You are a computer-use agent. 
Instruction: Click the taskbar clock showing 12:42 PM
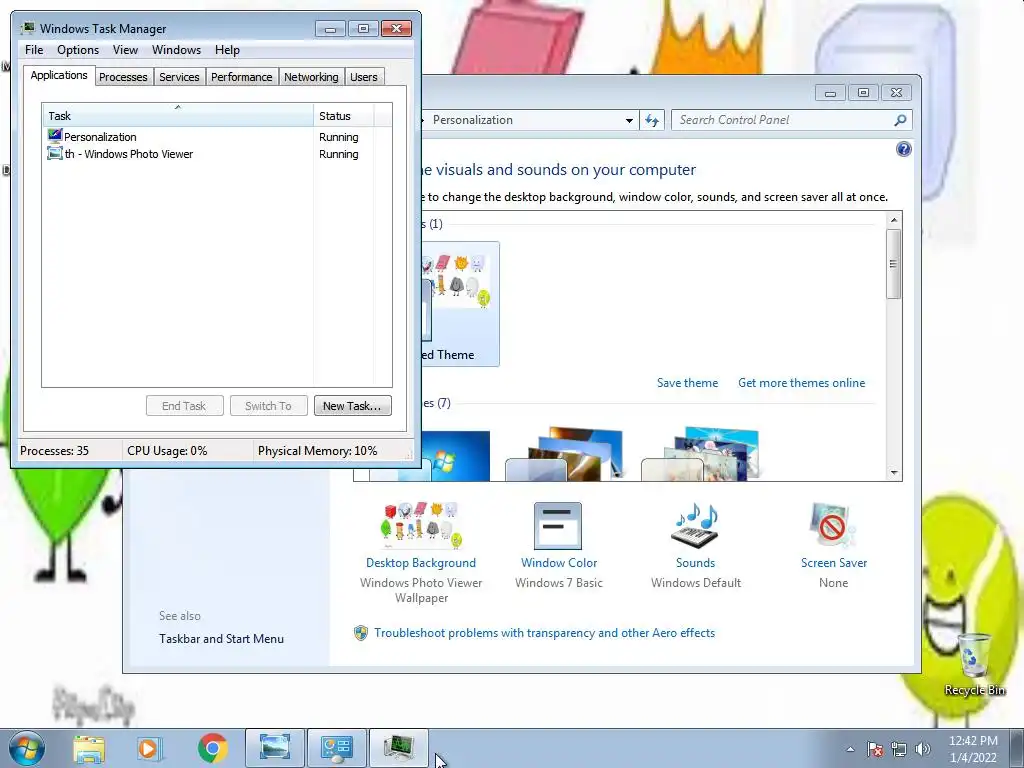point(973,749)
